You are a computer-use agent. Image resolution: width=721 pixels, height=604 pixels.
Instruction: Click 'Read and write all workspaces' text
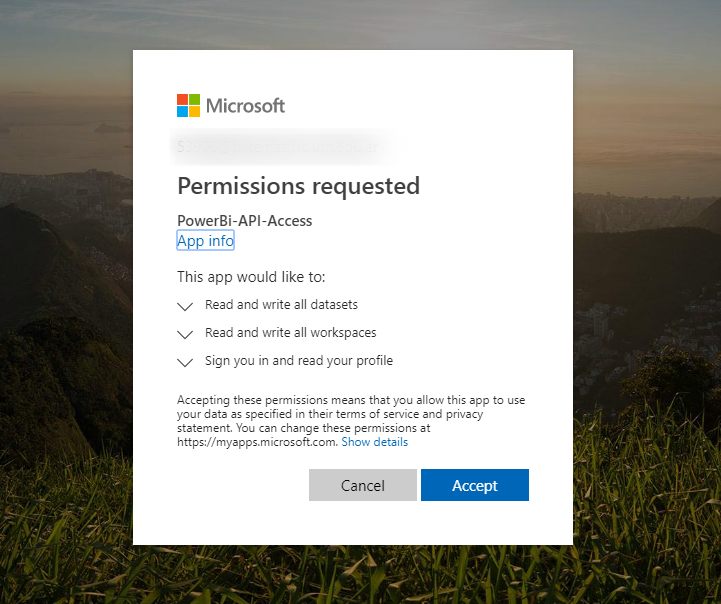point(291,332)
